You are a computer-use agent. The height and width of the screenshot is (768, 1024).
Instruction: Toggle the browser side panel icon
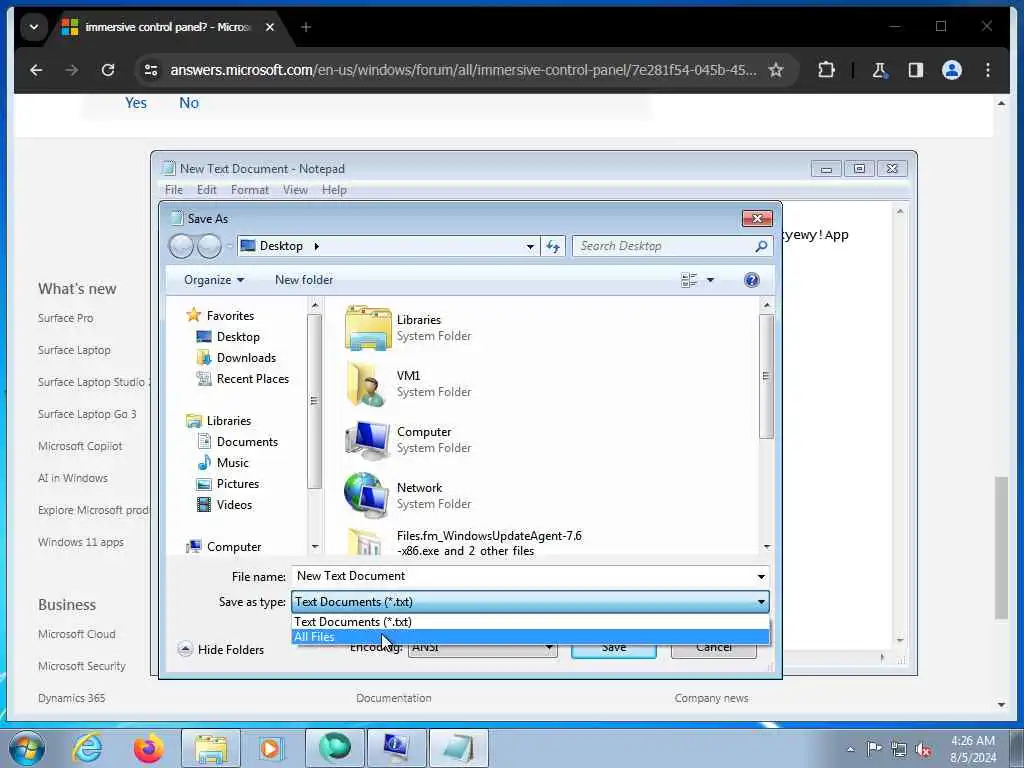point(916,70)
